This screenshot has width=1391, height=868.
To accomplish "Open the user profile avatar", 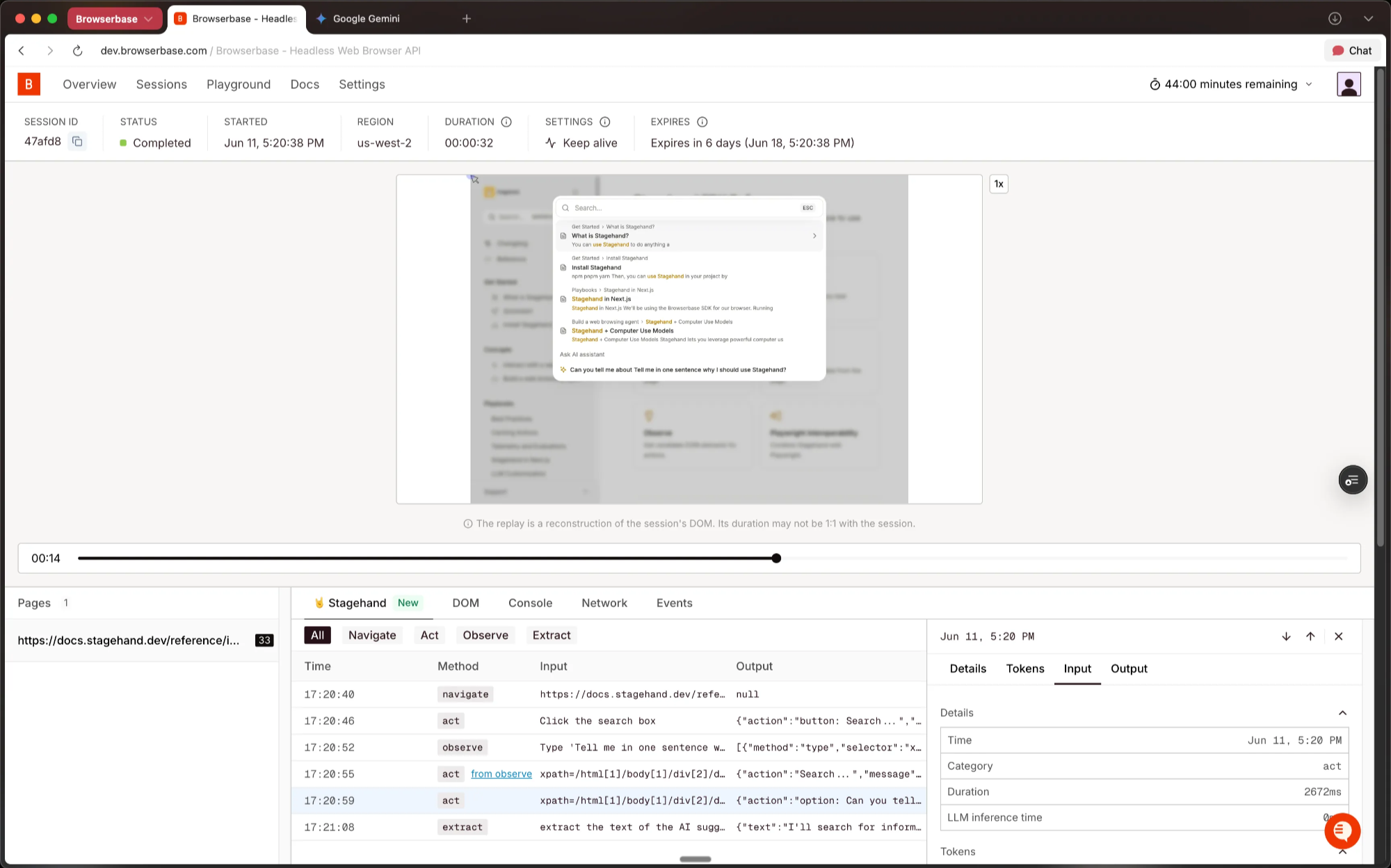I will click(1349, 84).
